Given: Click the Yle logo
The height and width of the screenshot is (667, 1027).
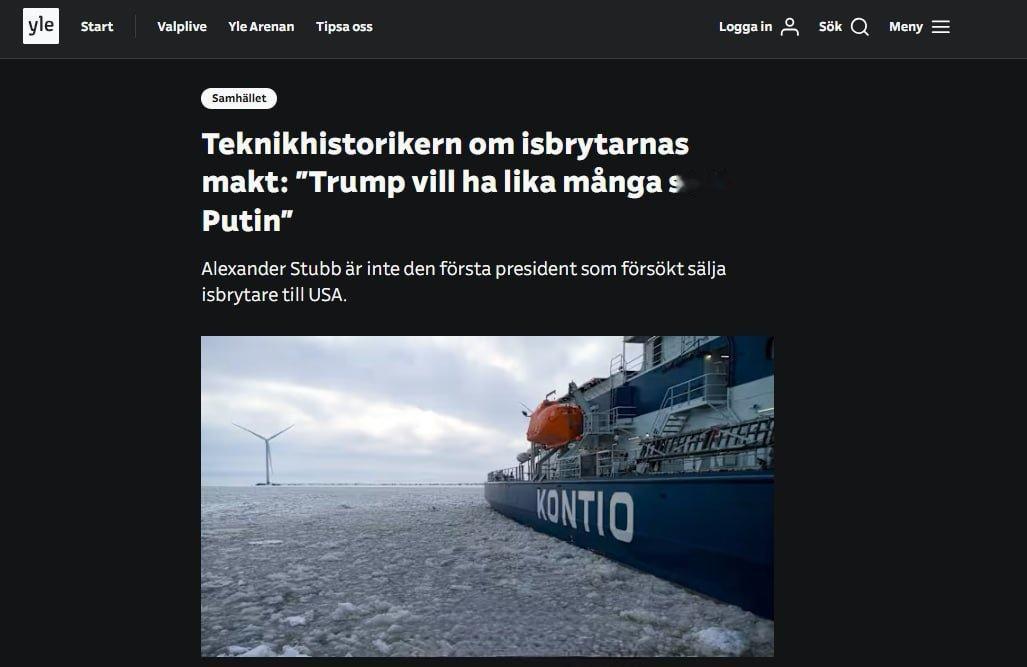Looking at the screenshot, I should tap(41, 26).
